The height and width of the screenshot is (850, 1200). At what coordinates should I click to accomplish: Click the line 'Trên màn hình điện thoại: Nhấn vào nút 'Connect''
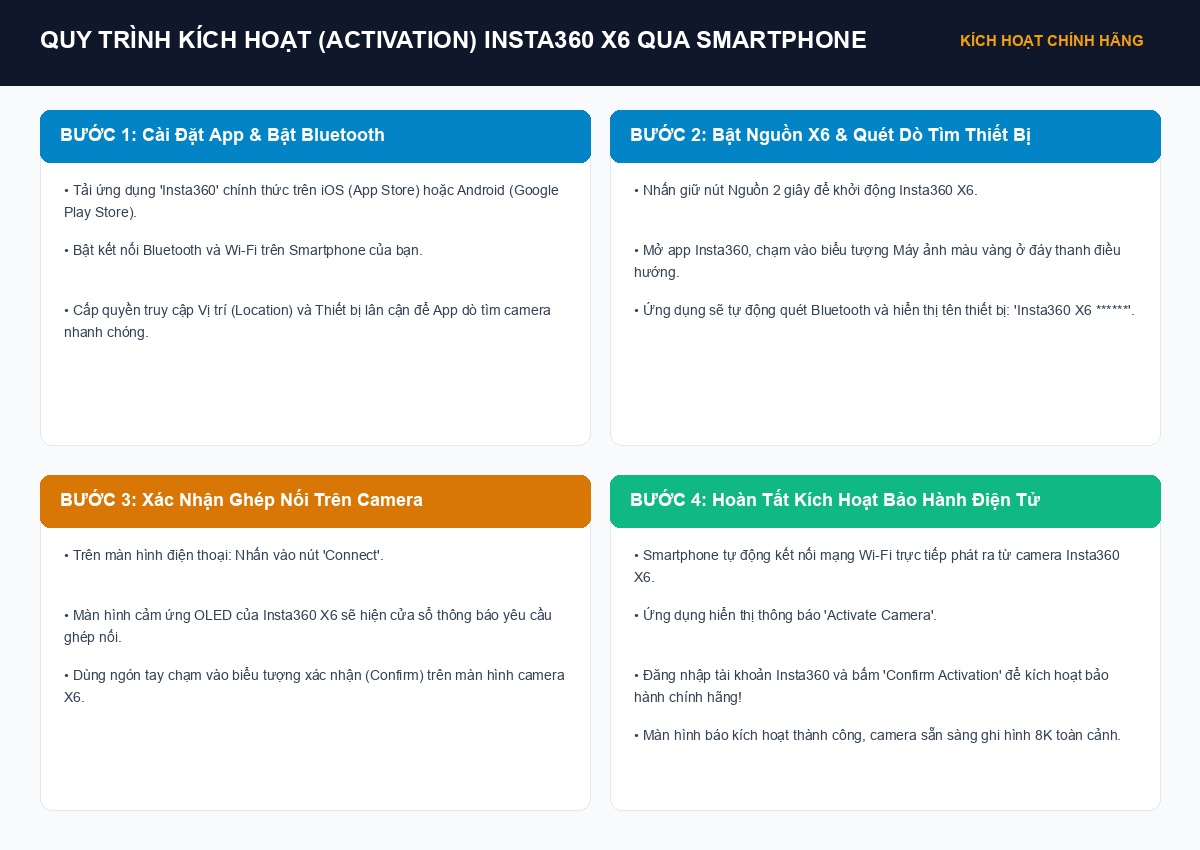224,555
